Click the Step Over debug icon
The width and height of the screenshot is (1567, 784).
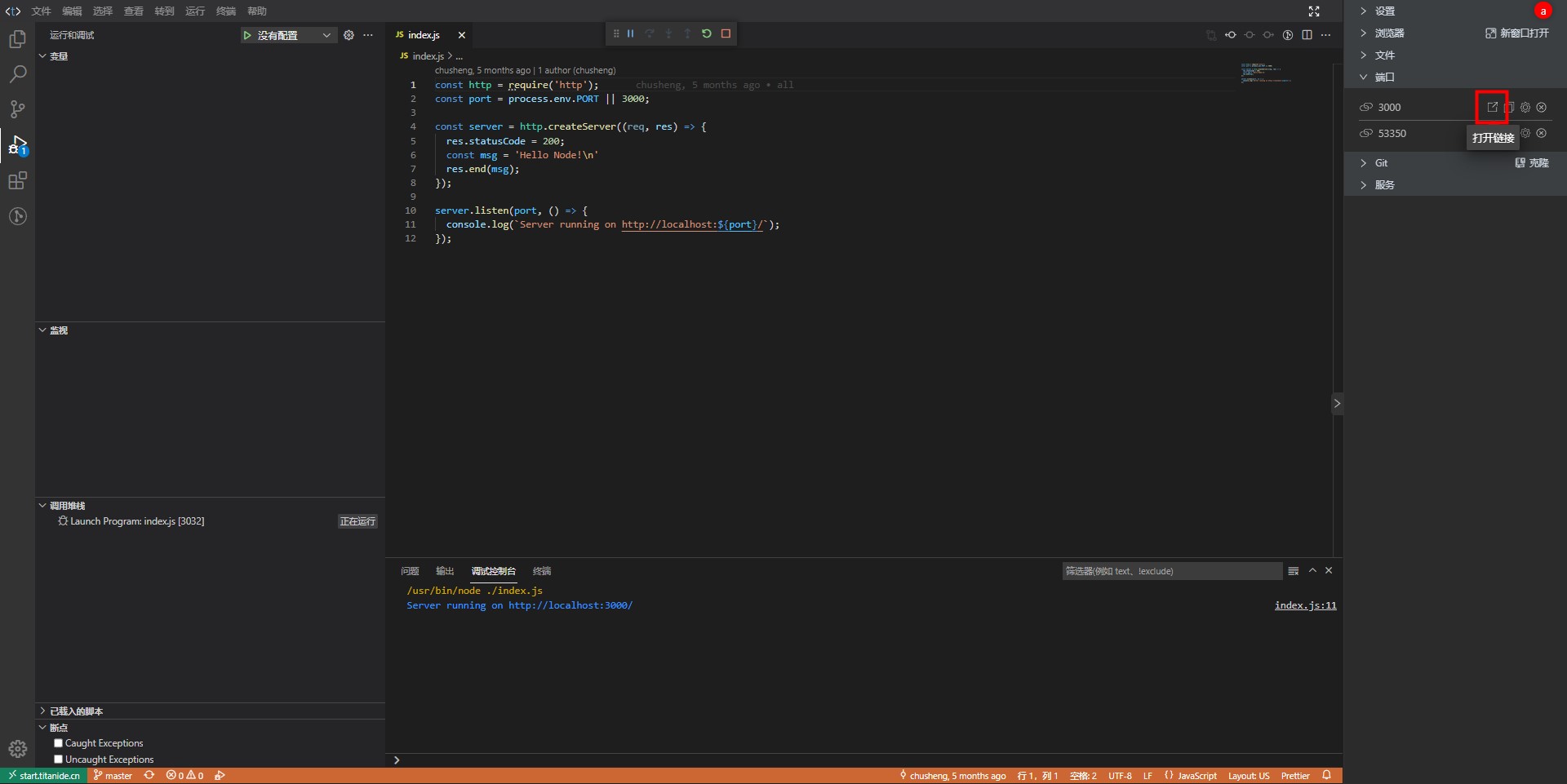click(x=650, y=33)
